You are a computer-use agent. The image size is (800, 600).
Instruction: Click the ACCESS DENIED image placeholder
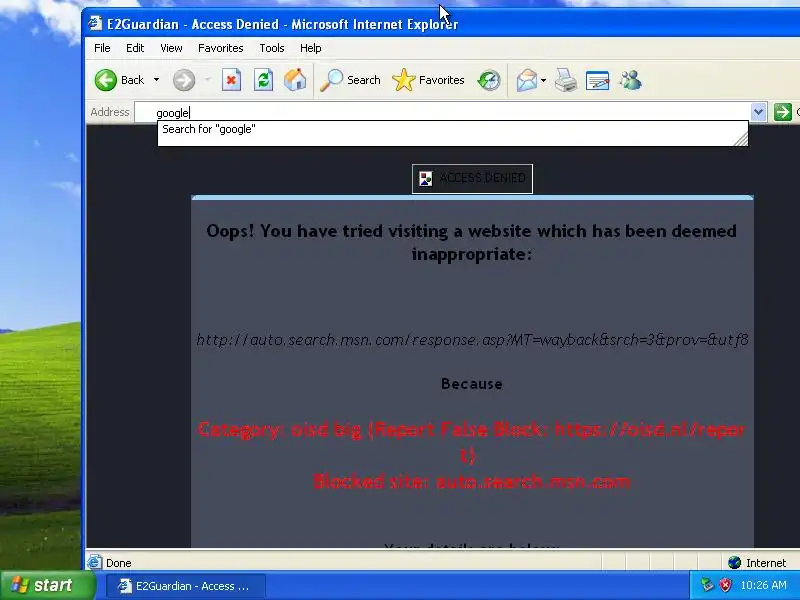472,179
